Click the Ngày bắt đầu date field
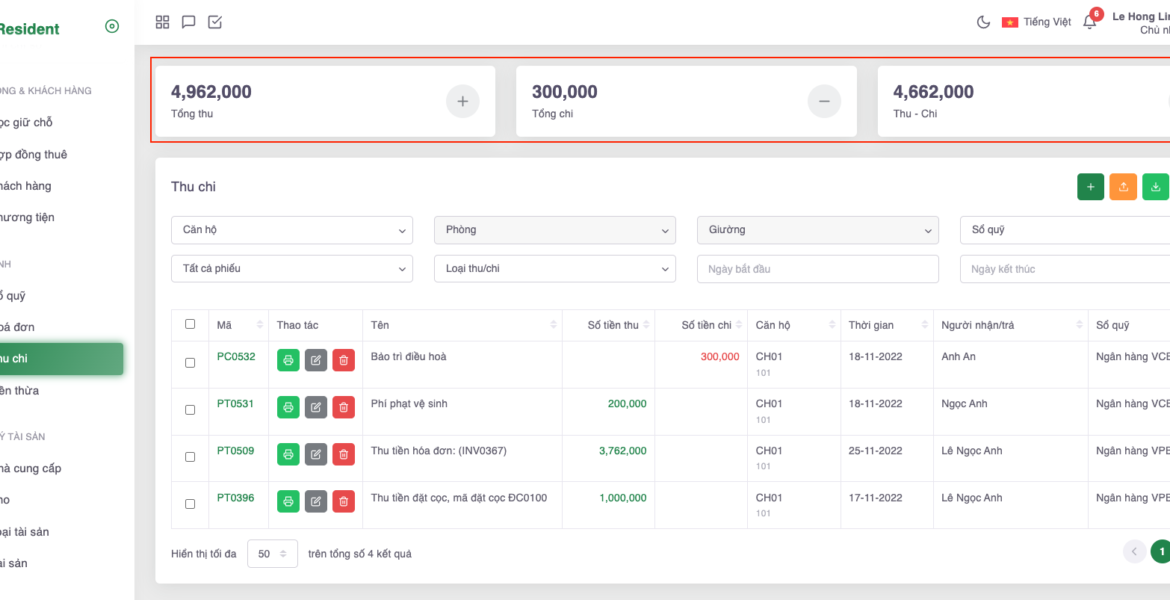This screenshot has height=600, width=1170. [x=817, y=269]
